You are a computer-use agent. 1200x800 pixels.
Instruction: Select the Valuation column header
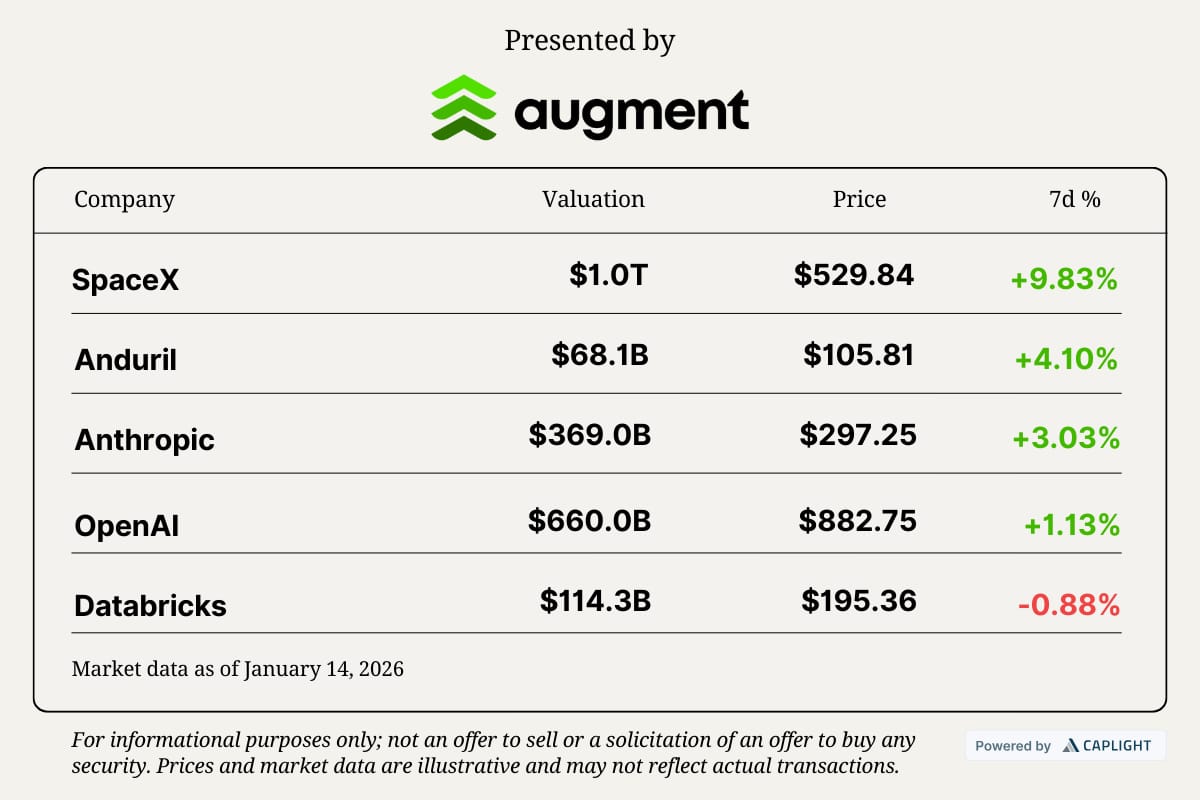pyautogui.click(x=593, y=199)
